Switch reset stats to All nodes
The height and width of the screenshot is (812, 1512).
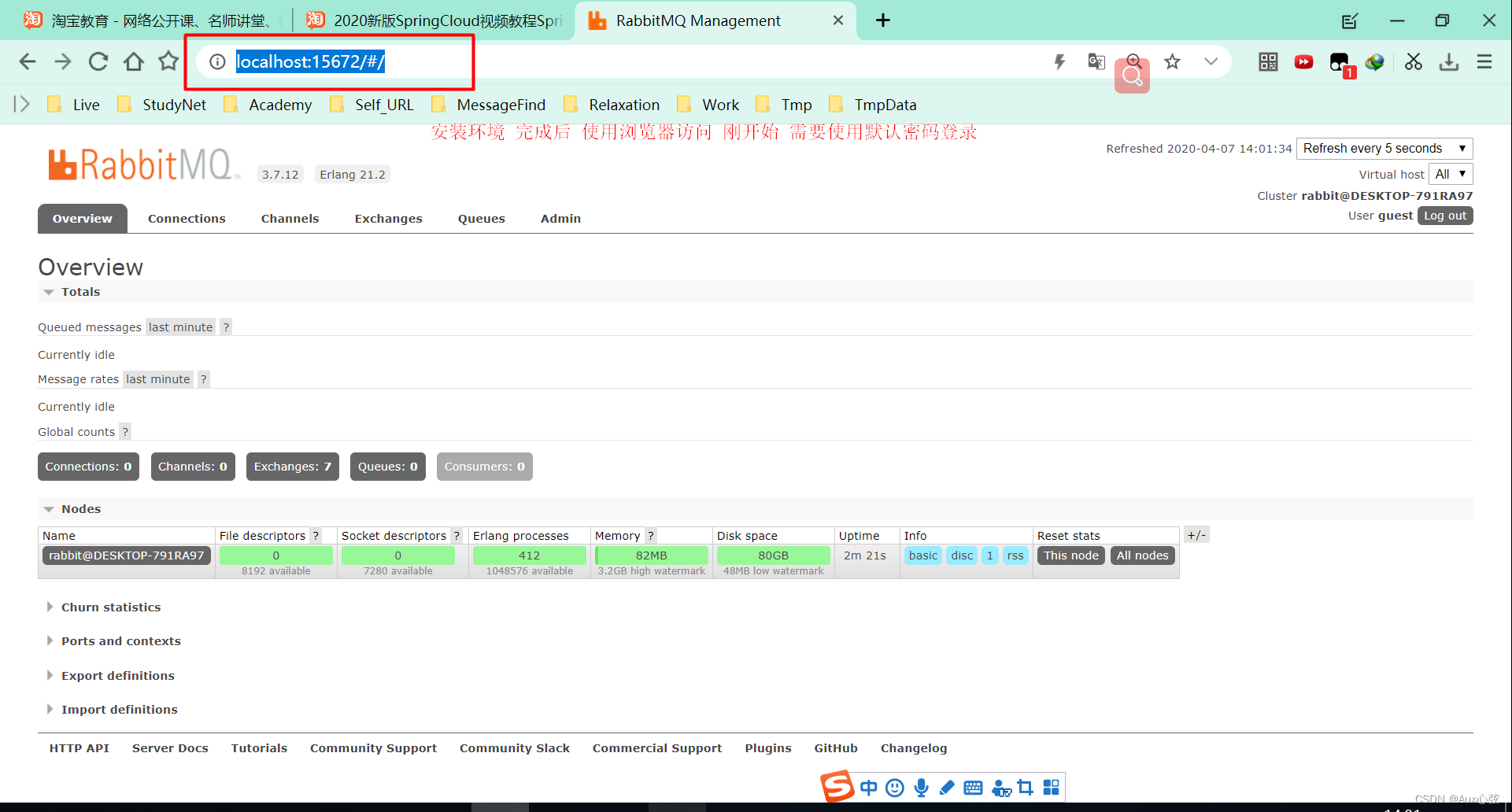click(1142, 555)
